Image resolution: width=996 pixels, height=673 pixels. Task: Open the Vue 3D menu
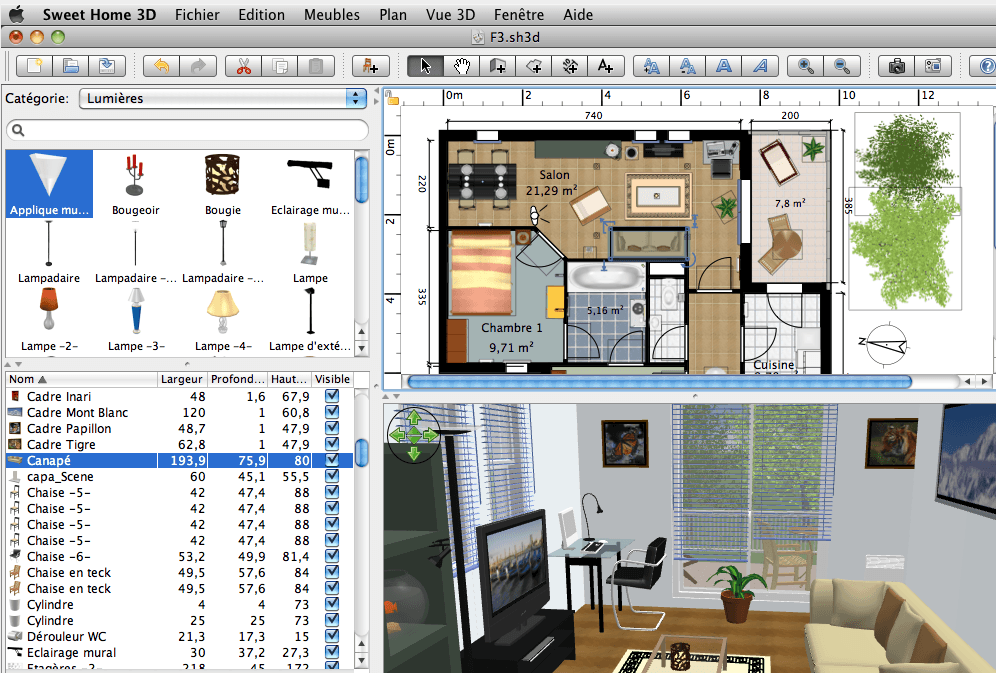coord(450,15)
